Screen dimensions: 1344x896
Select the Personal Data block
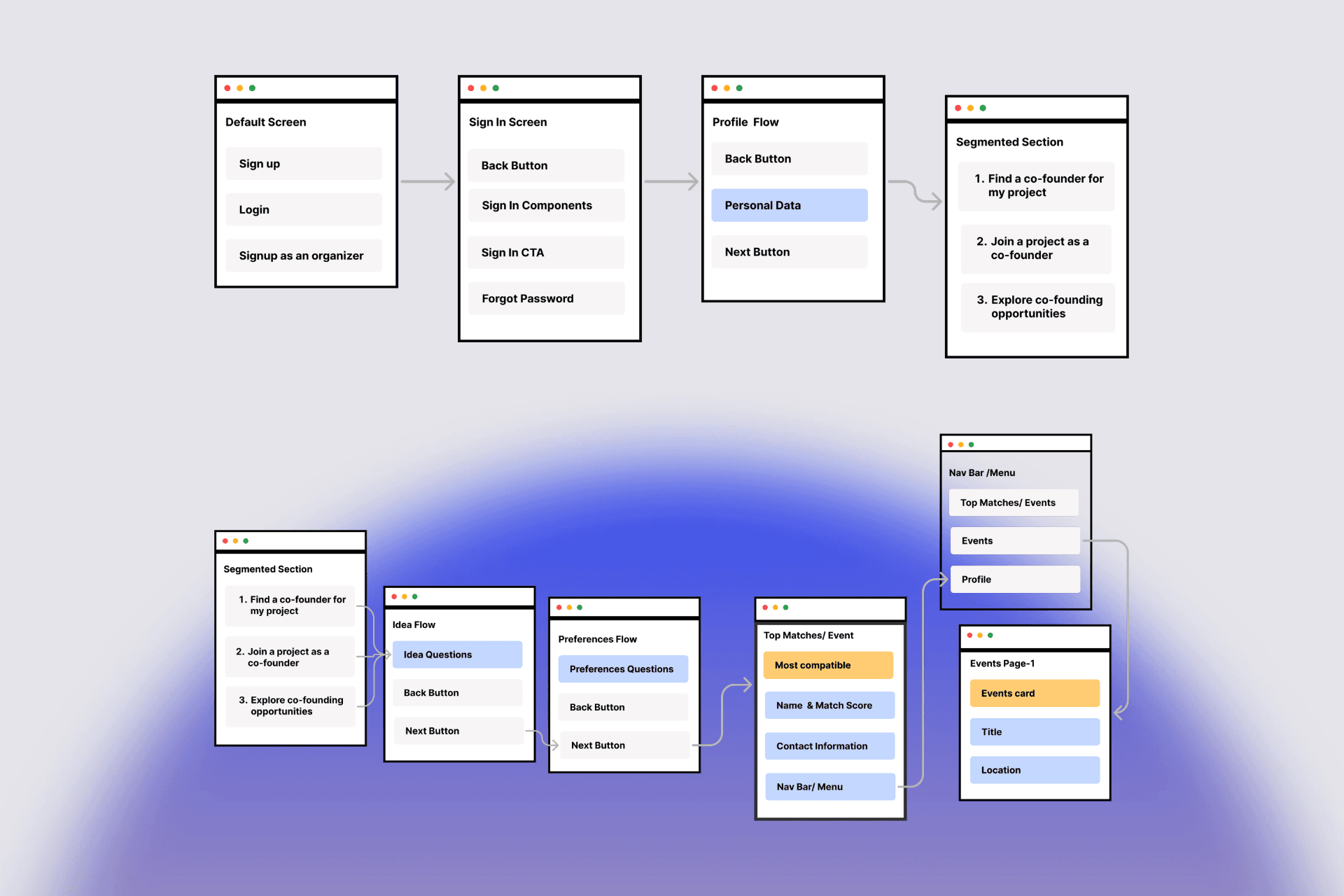pyautogui.click(x=790, y=205)
